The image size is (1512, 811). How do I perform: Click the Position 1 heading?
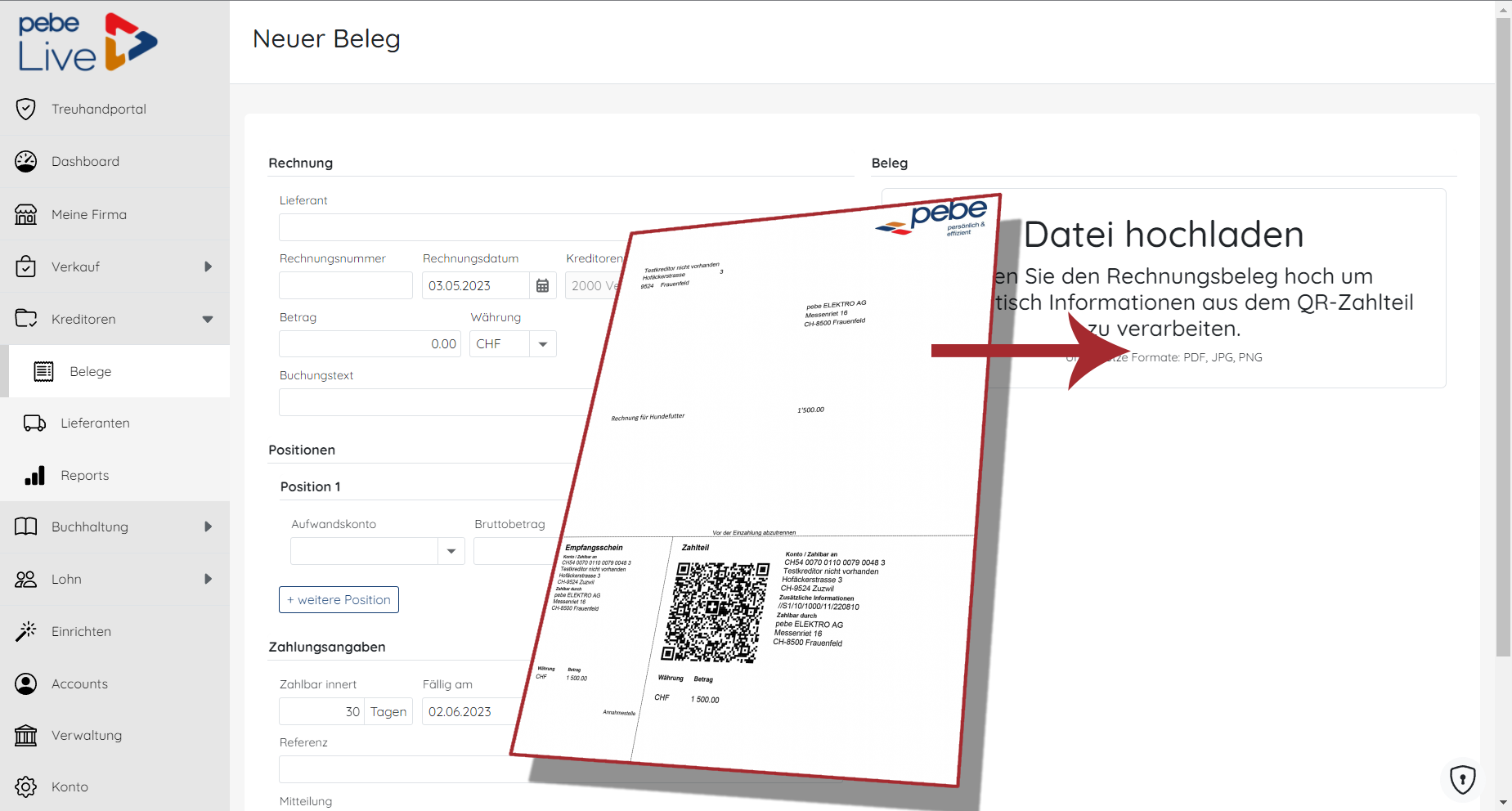point(310,486)
